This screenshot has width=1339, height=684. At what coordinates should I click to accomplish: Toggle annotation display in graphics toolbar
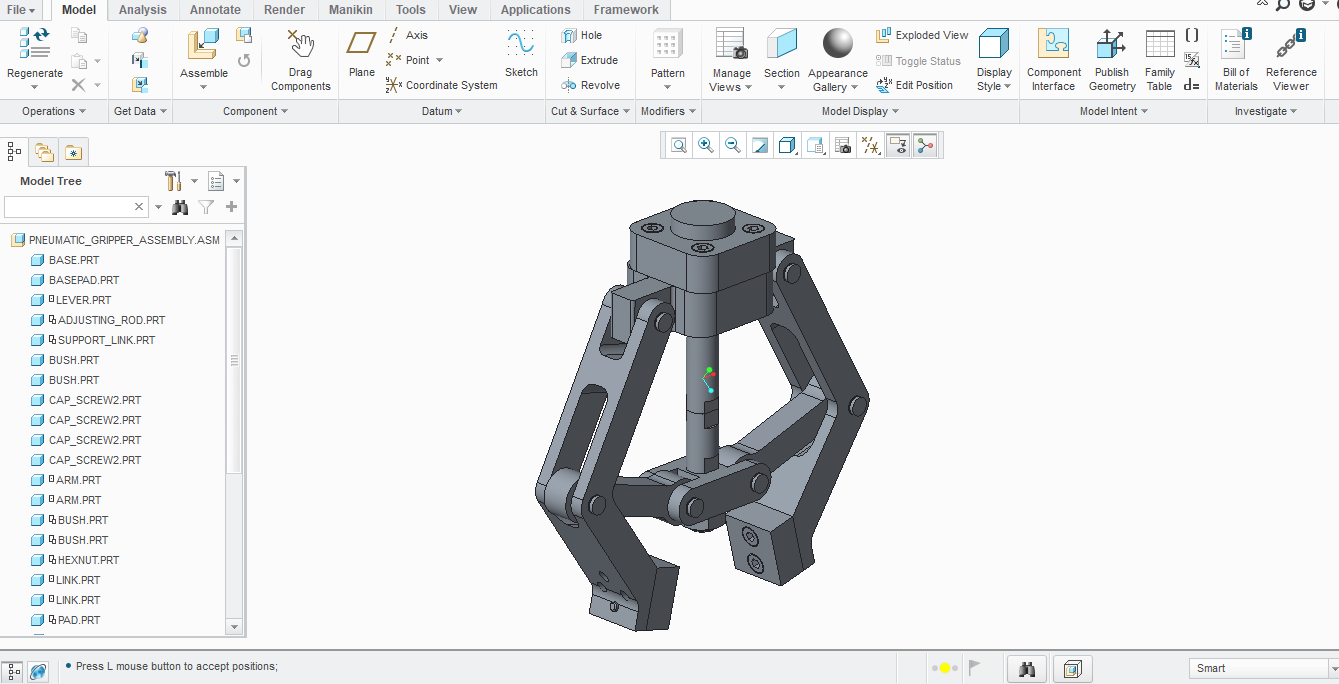pyautogui.click(x=898, y=146)
